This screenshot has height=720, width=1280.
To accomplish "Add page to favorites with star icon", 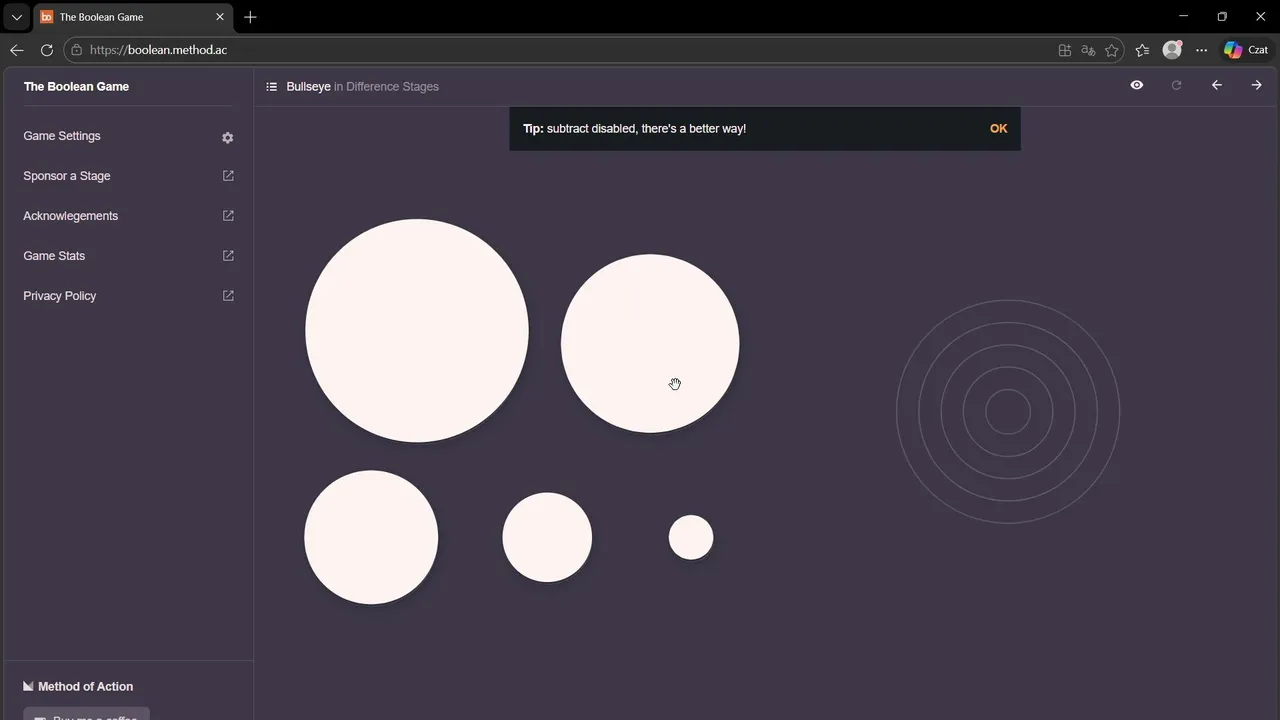I will (1112, 50).
